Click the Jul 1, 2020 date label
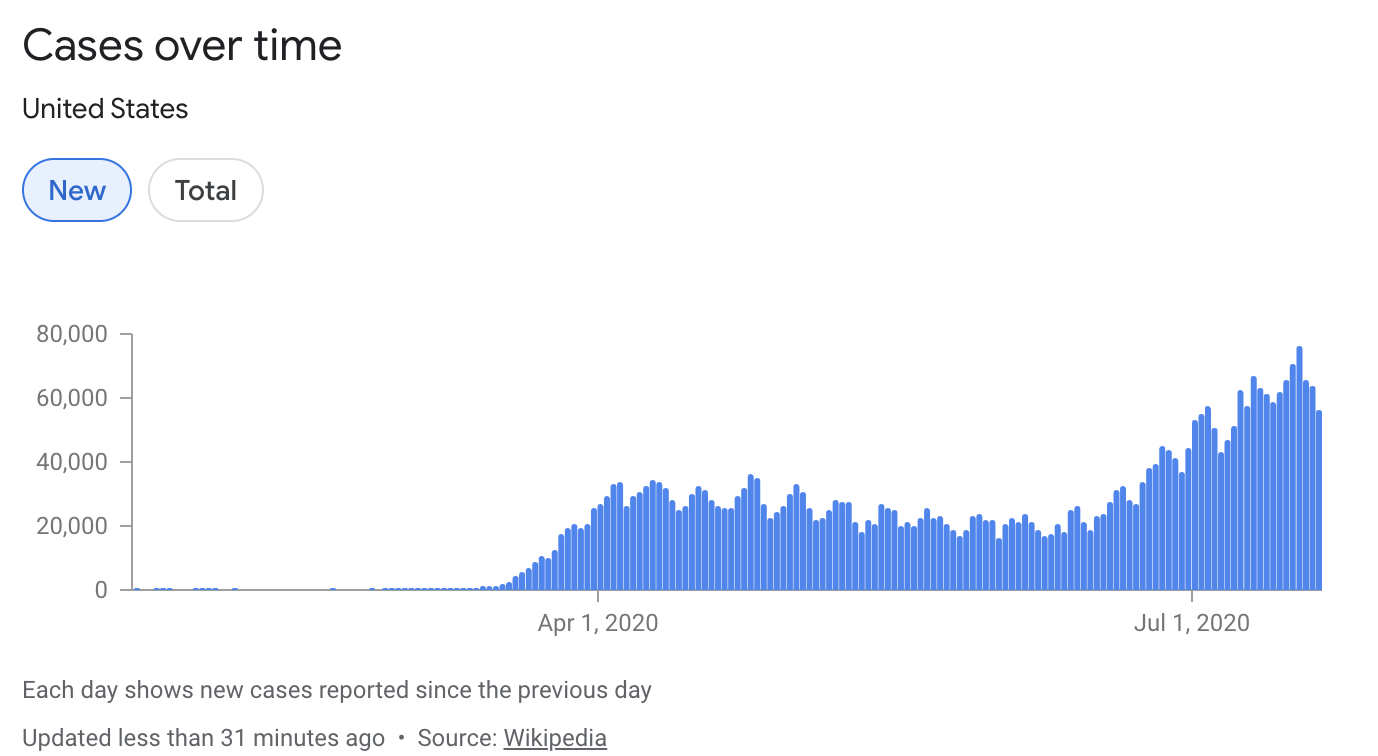The height and width of the screenshot is (756, 1378). point(1192,623)
